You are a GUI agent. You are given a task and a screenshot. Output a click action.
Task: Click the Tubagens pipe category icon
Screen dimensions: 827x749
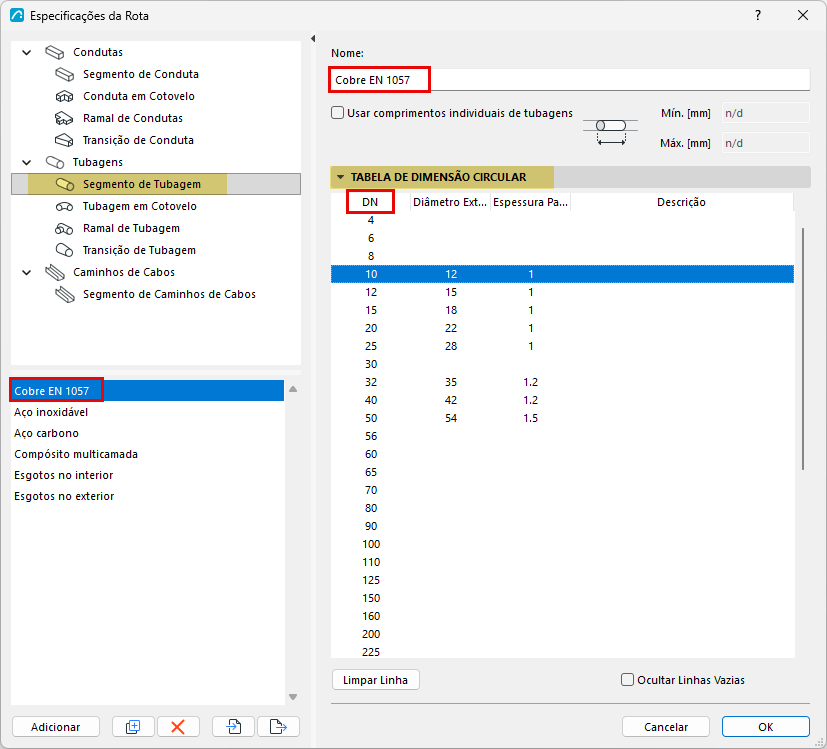(54, 162)
